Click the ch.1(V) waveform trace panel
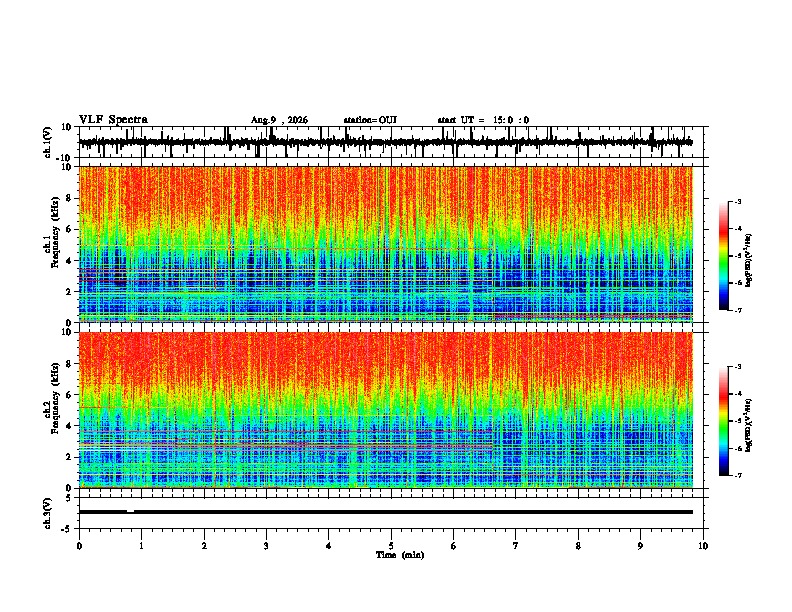Viewport: 792px width, 612px height. [x=393, y=142]
